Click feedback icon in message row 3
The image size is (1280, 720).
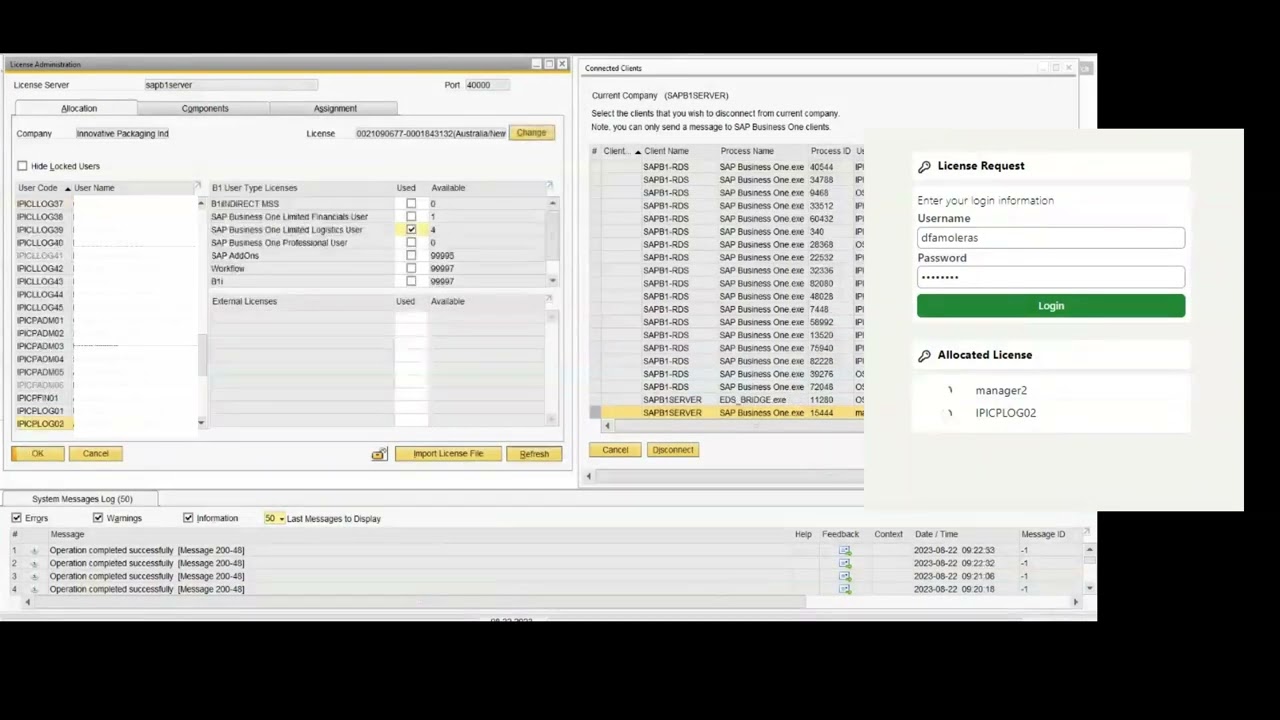(x=844, y=576)
